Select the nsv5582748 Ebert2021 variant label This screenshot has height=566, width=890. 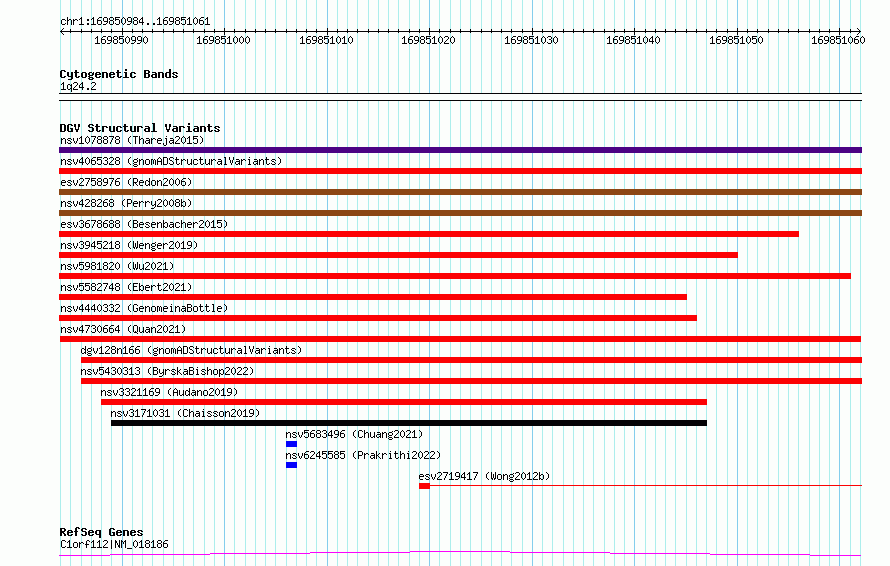(x=126, y=287)
